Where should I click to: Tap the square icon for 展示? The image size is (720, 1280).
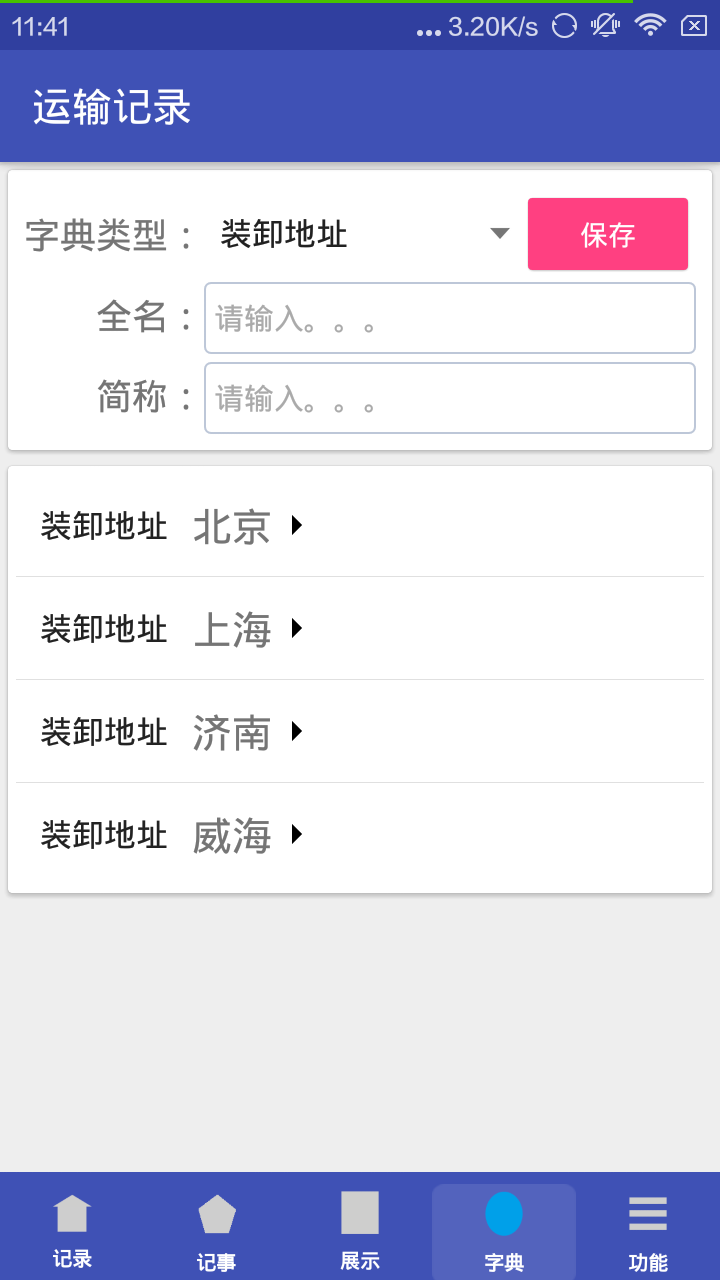click(x=360, y=1212)
